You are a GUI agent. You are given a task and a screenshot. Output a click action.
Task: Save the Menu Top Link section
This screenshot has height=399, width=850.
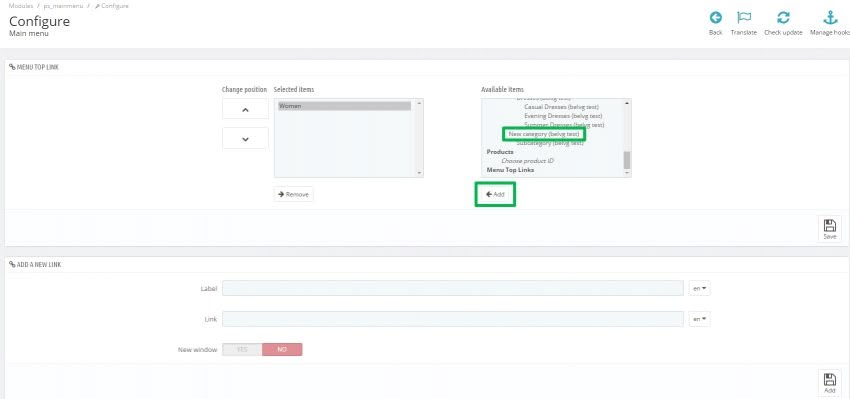click(x=829, y=229)
